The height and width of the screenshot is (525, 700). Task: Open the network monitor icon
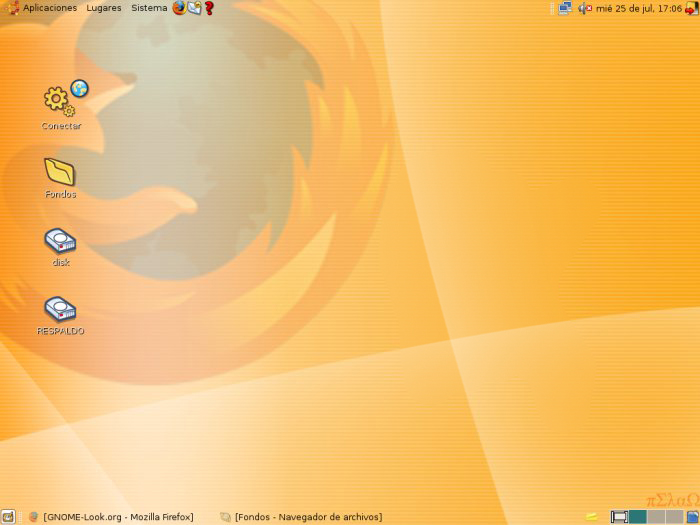click(565, 8)
